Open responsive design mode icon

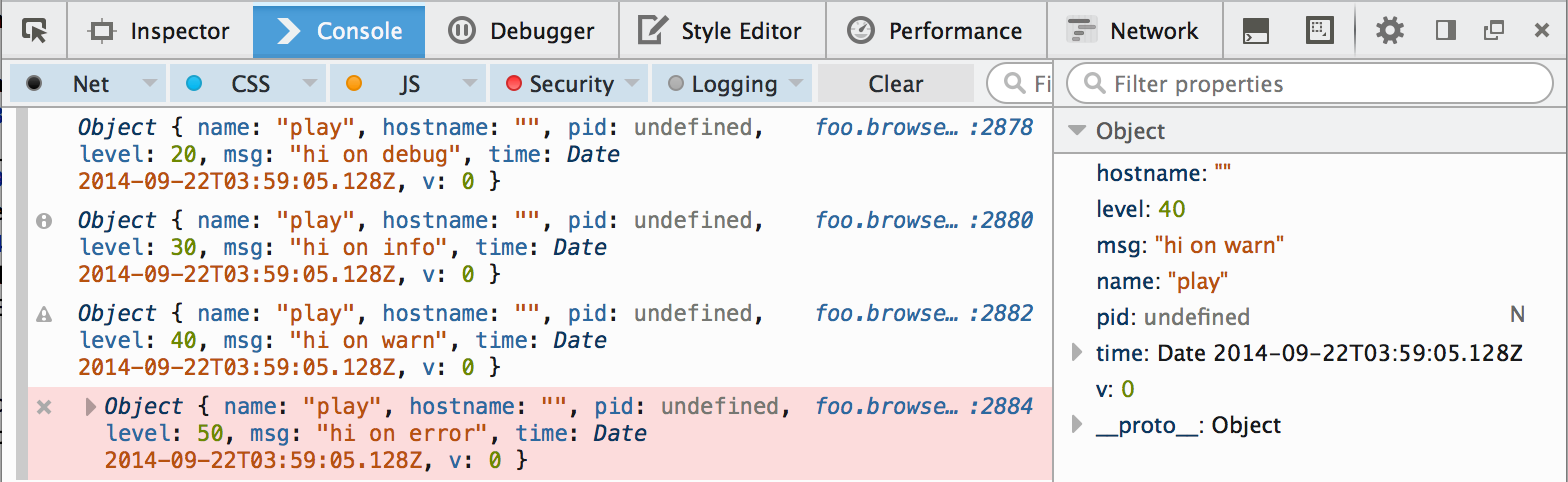click(x=1320, y=31)
